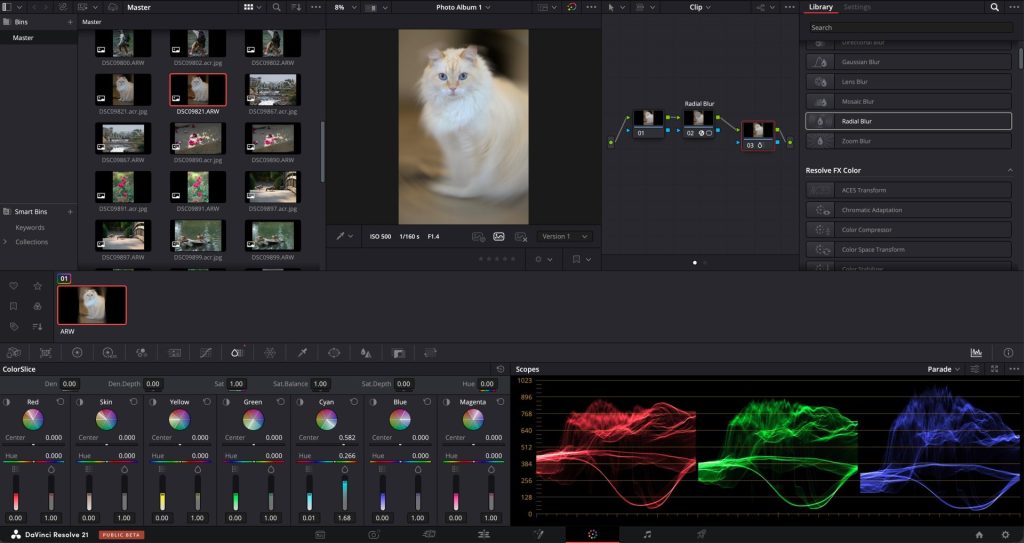The height and width of the screenshot is (543, 1024).
Task: Expand the Version 1 dropdown
Action: coord(565,237)
